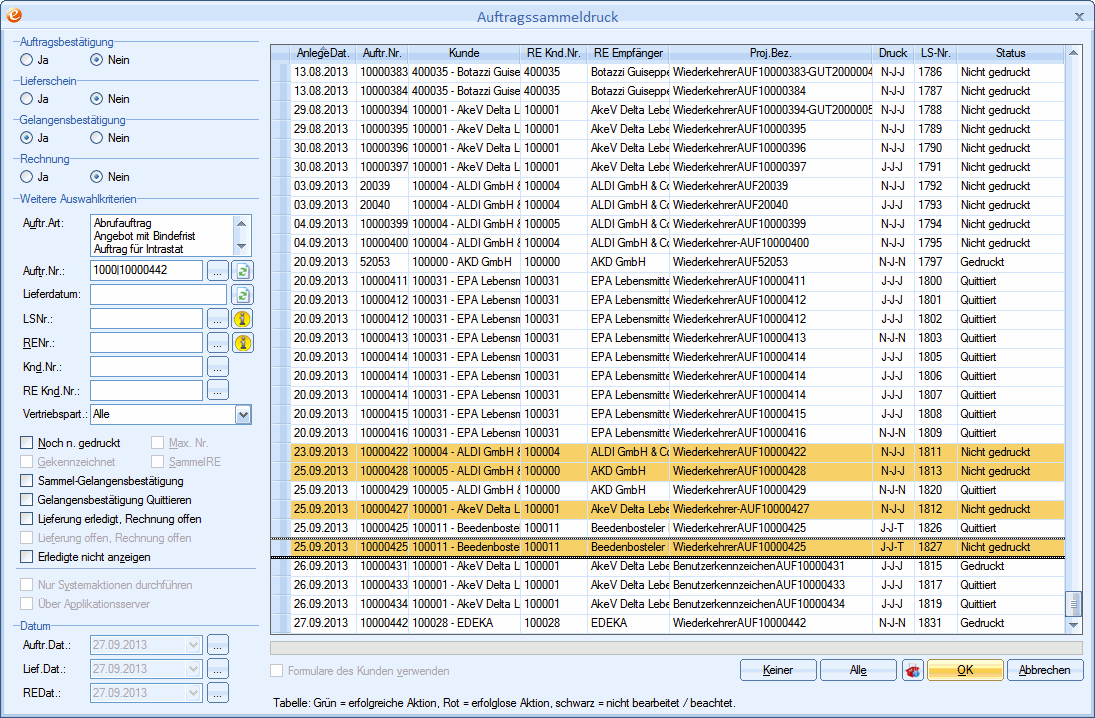This screenshot has width=1095, height=718.
Task: Click the red icon button left of OK
Action: pyautogui.click(x=913, y=671)
